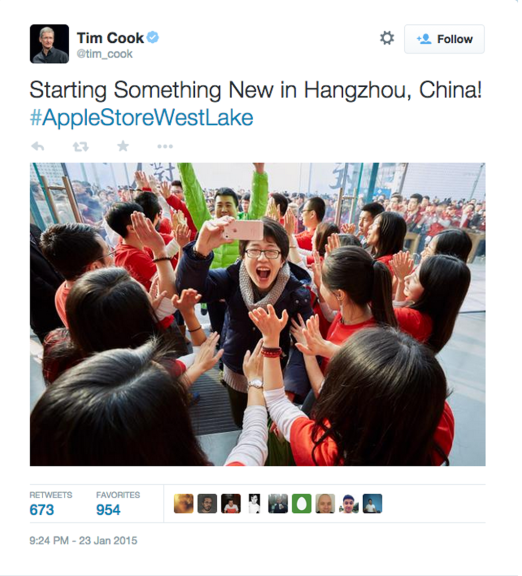
Task: View the 673 retweets list
Action: pos(51,504)
